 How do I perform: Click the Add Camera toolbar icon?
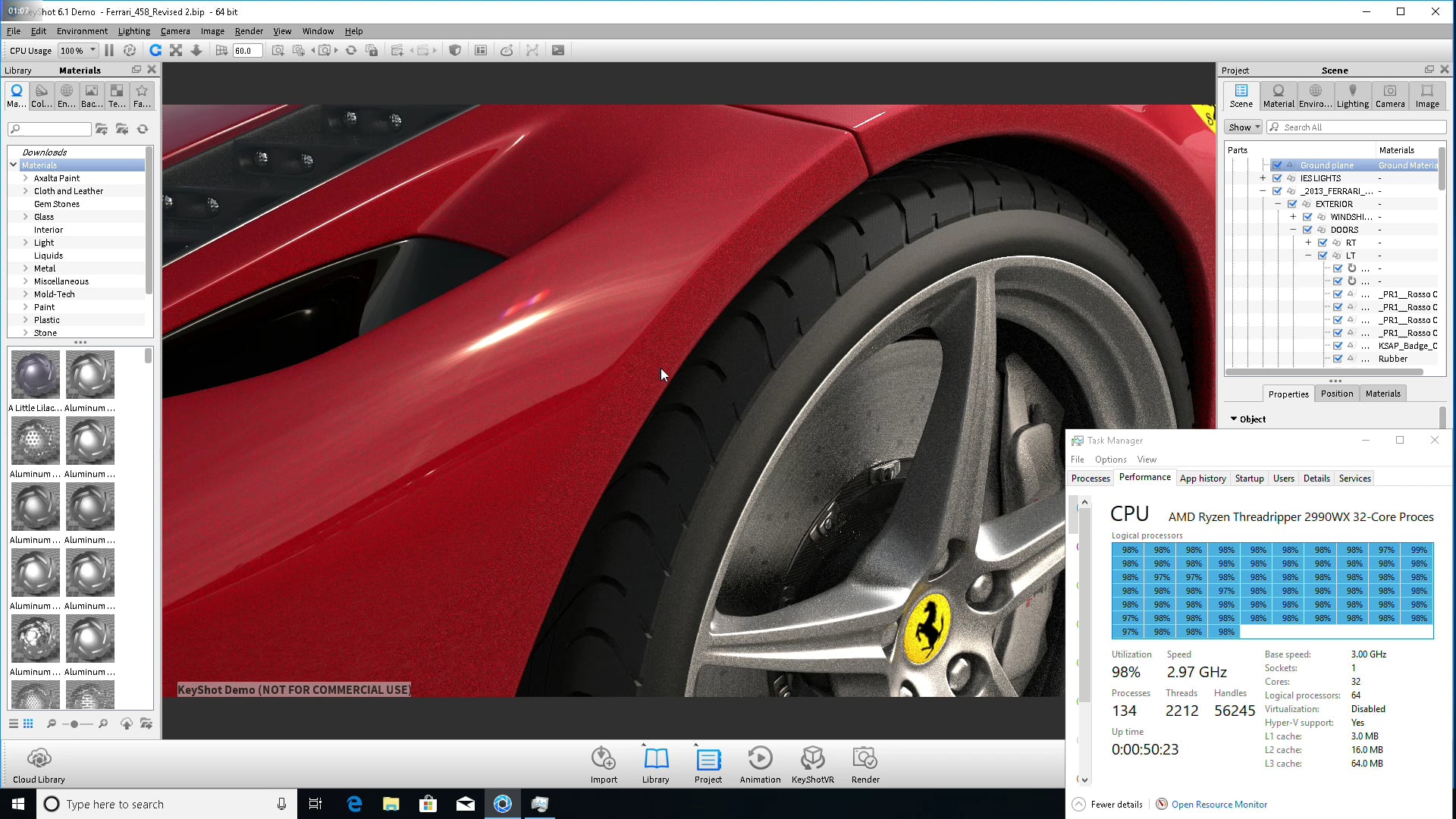point(278,51)
